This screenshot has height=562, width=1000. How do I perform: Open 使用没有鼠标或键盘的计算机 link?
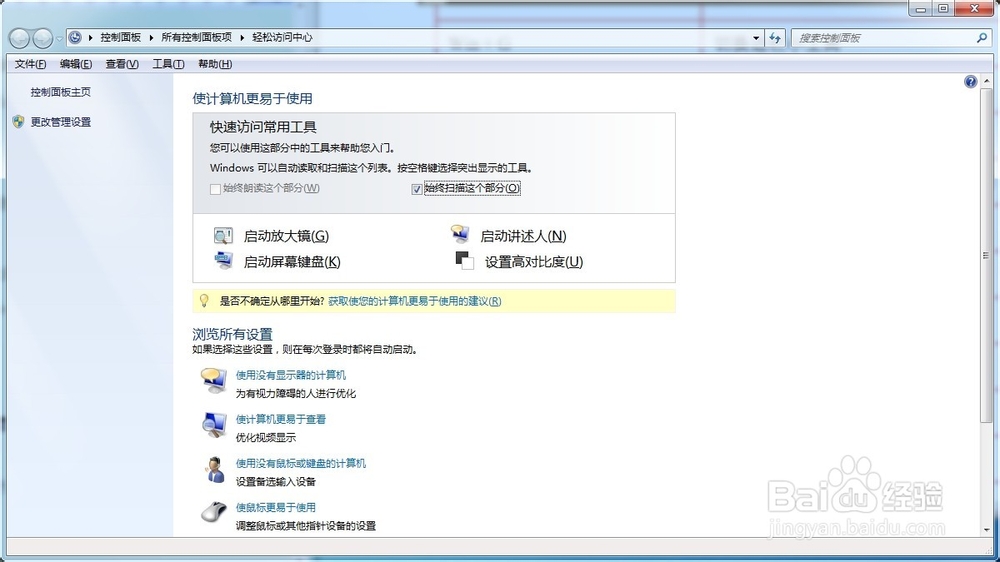point(301,463)
